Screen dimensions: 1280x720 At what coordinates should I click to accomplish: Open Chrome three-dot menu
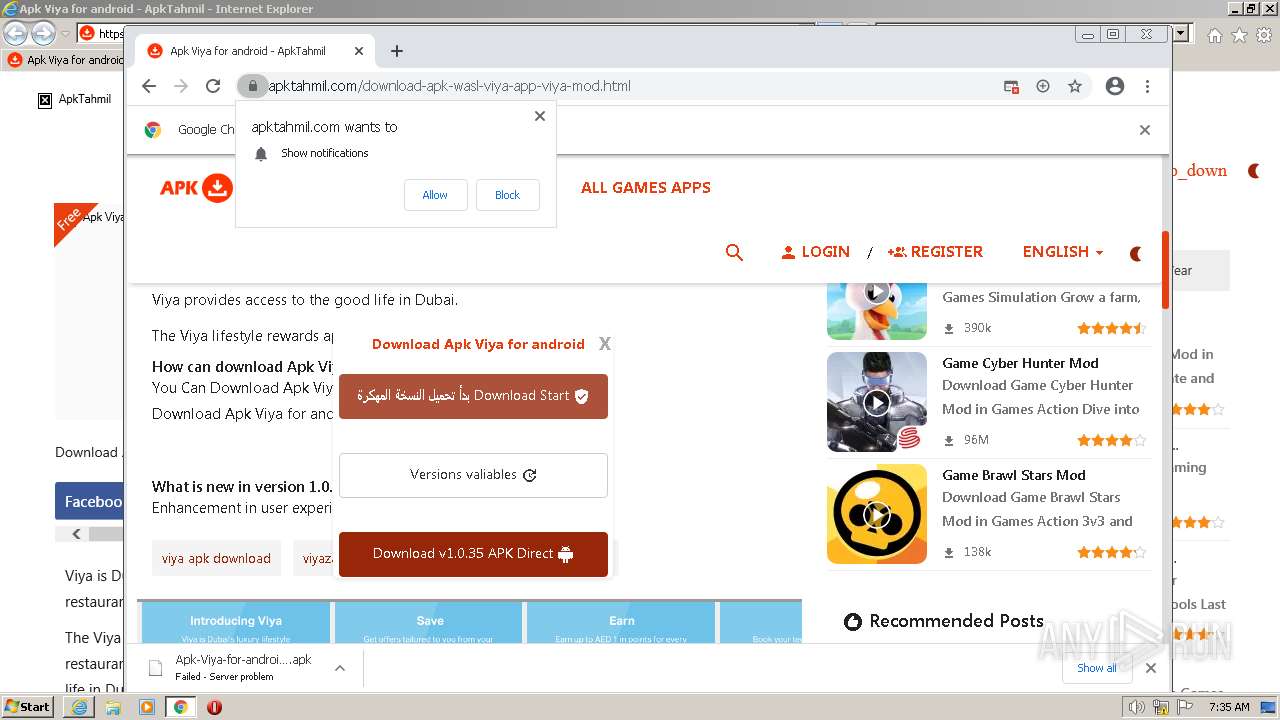point(1147,86)
